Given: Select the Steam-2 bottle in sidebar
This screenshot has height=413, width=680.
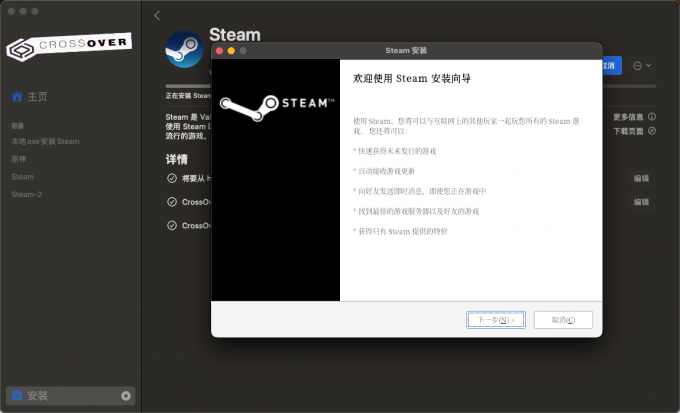Looking at the screenshot, I should pos(26,194).
